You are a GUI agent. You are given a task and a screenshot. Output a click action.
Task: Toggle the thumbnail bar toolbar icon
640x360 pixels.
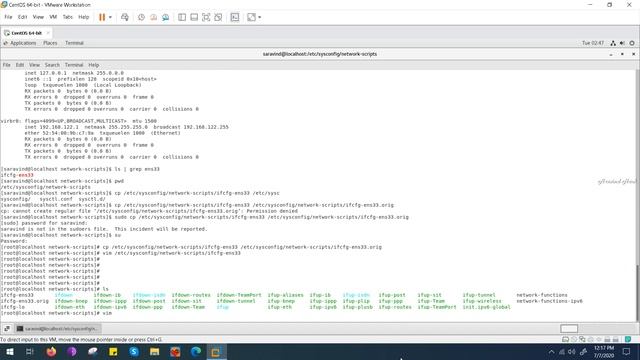click(194, 17)
